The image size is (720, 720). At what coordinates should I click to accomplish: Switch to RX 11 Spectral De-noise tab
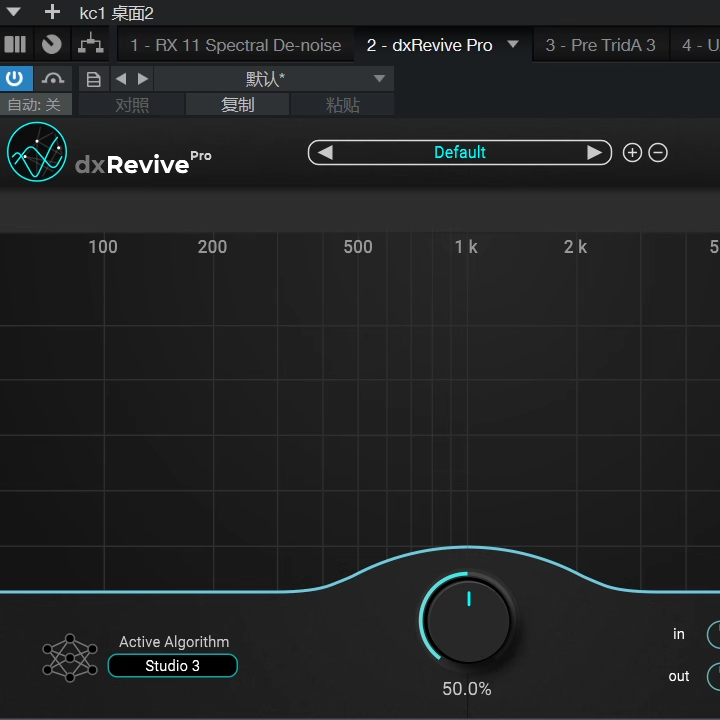coord(236,45)
